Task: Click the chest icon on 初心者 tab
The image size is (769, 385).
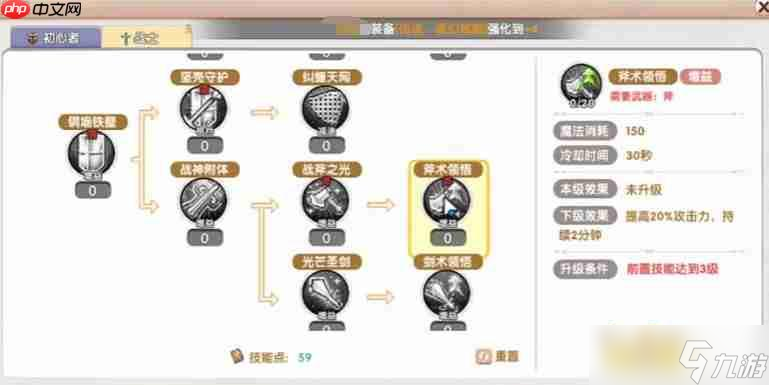Action: tap(33, 38)
